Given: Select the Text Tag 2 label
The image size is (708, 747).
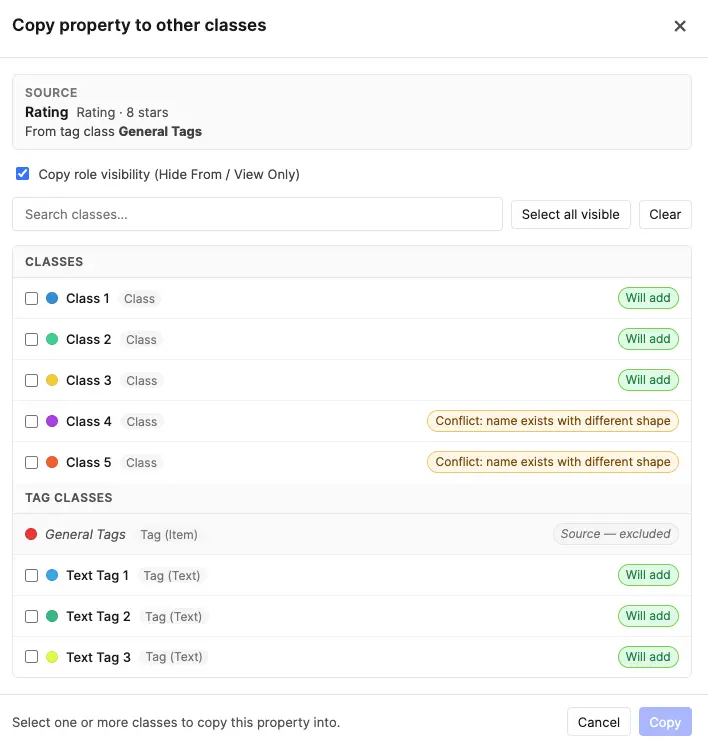Looking at the screenshot, I should 98,616.
